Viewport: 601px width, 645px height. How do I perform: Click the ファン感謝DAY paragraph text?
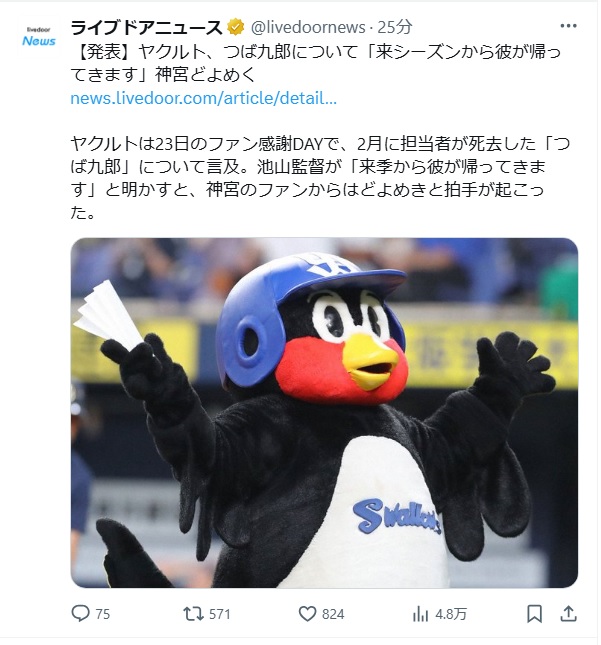tap(320, 178)
